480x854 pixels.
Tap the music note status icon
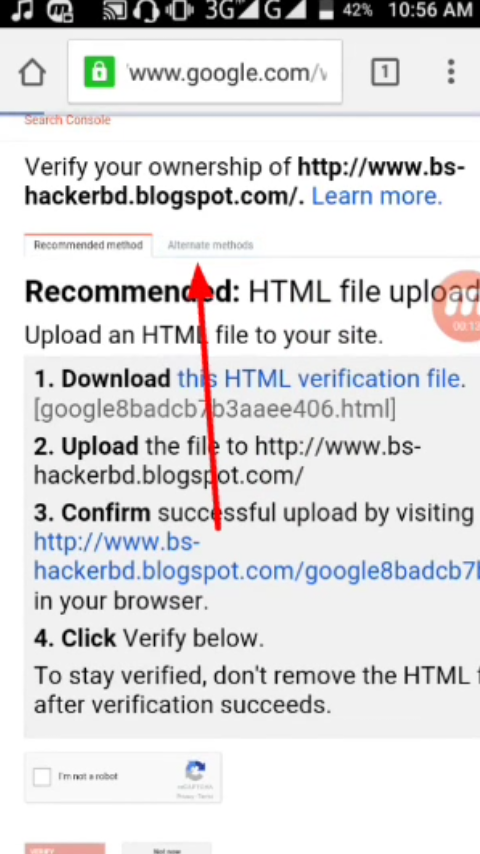click(x=23, y=10)
